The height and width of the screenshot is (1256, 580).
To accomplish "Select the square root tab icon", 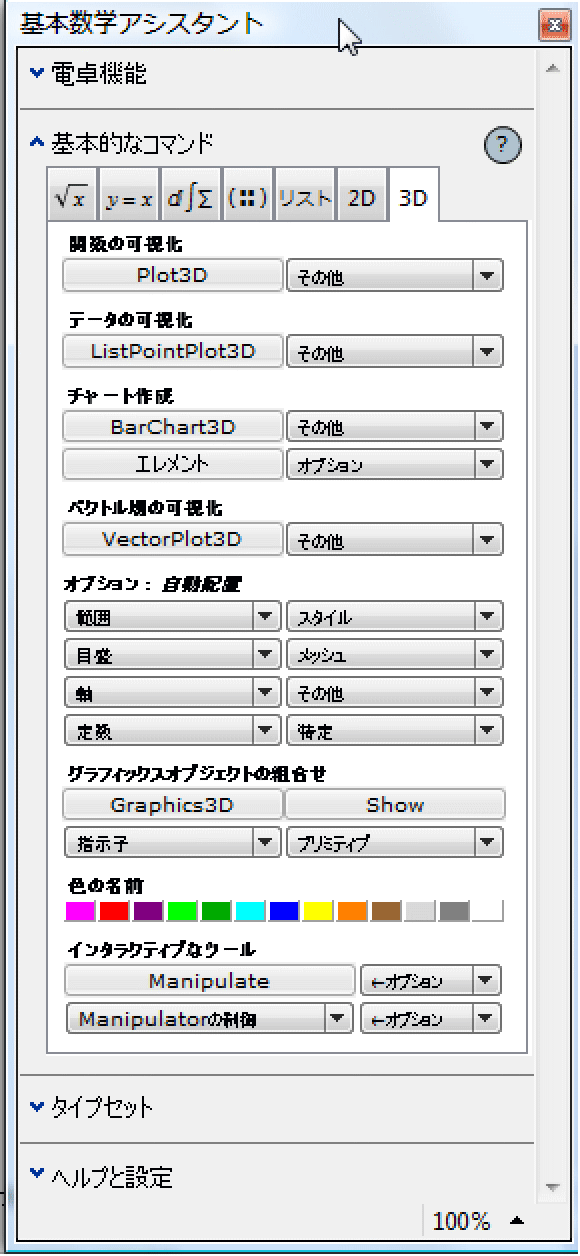I will [72, 198].
